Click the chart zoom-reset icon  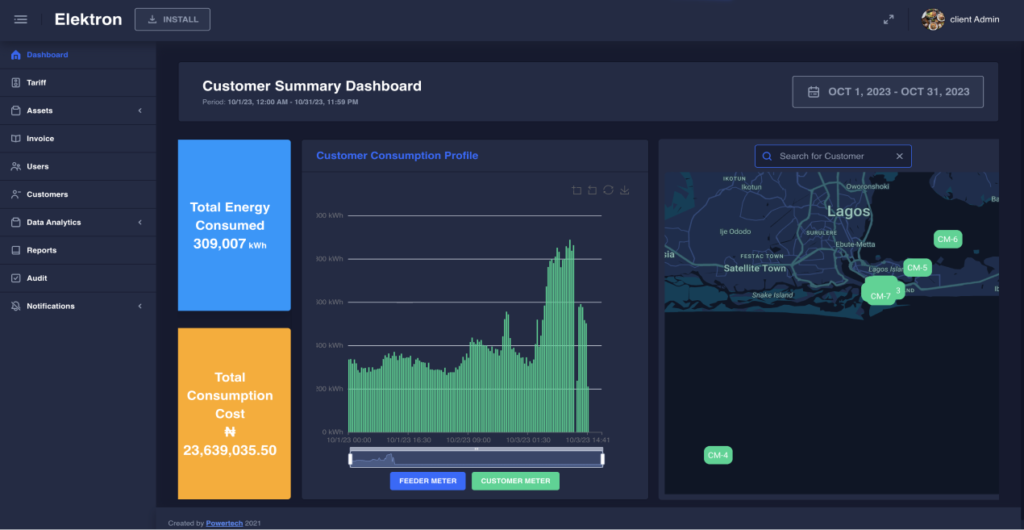click(x=592, y=190)
